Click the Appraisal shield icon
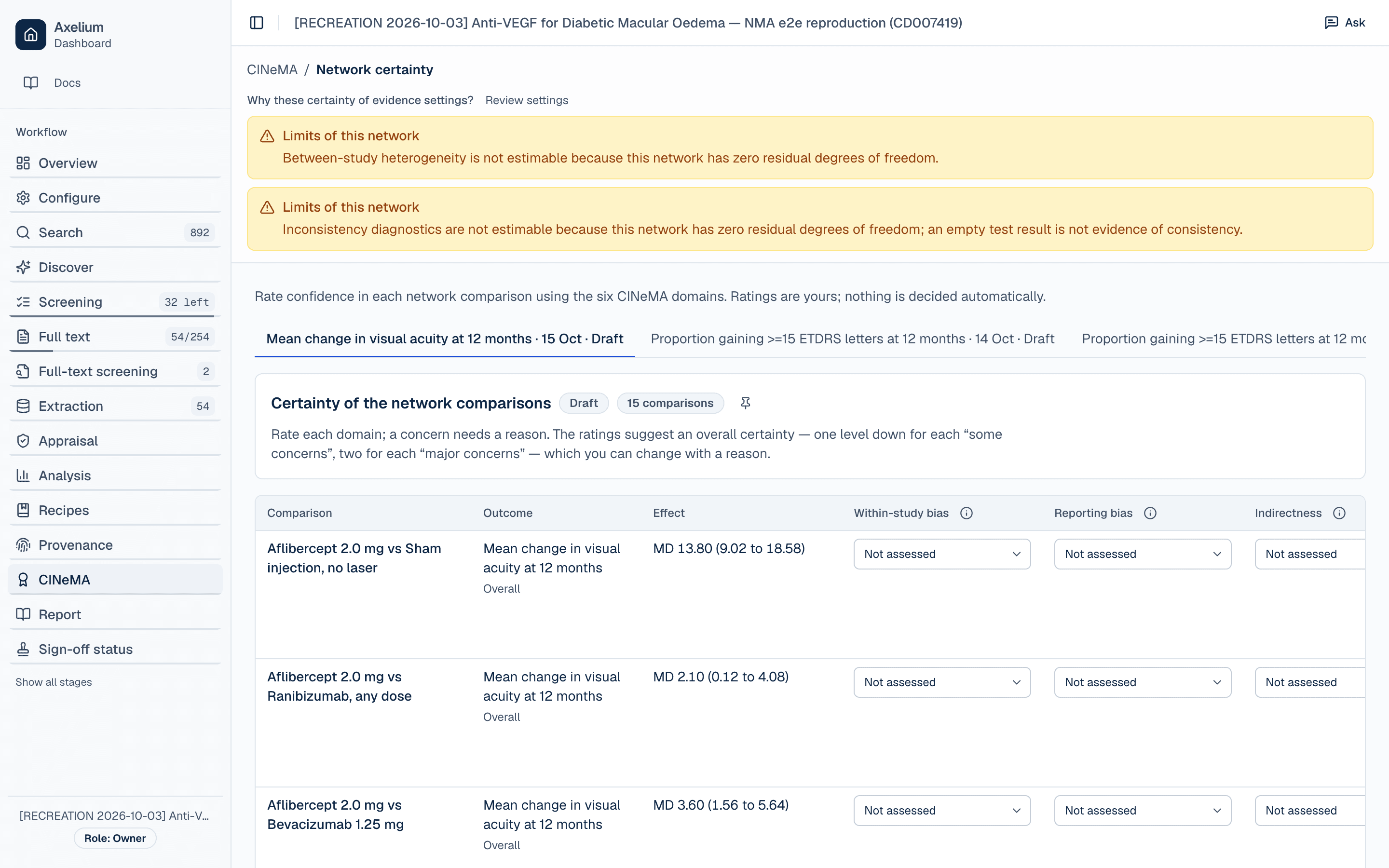The height and width of the screenshot is (868, 1389). [23, 441]
